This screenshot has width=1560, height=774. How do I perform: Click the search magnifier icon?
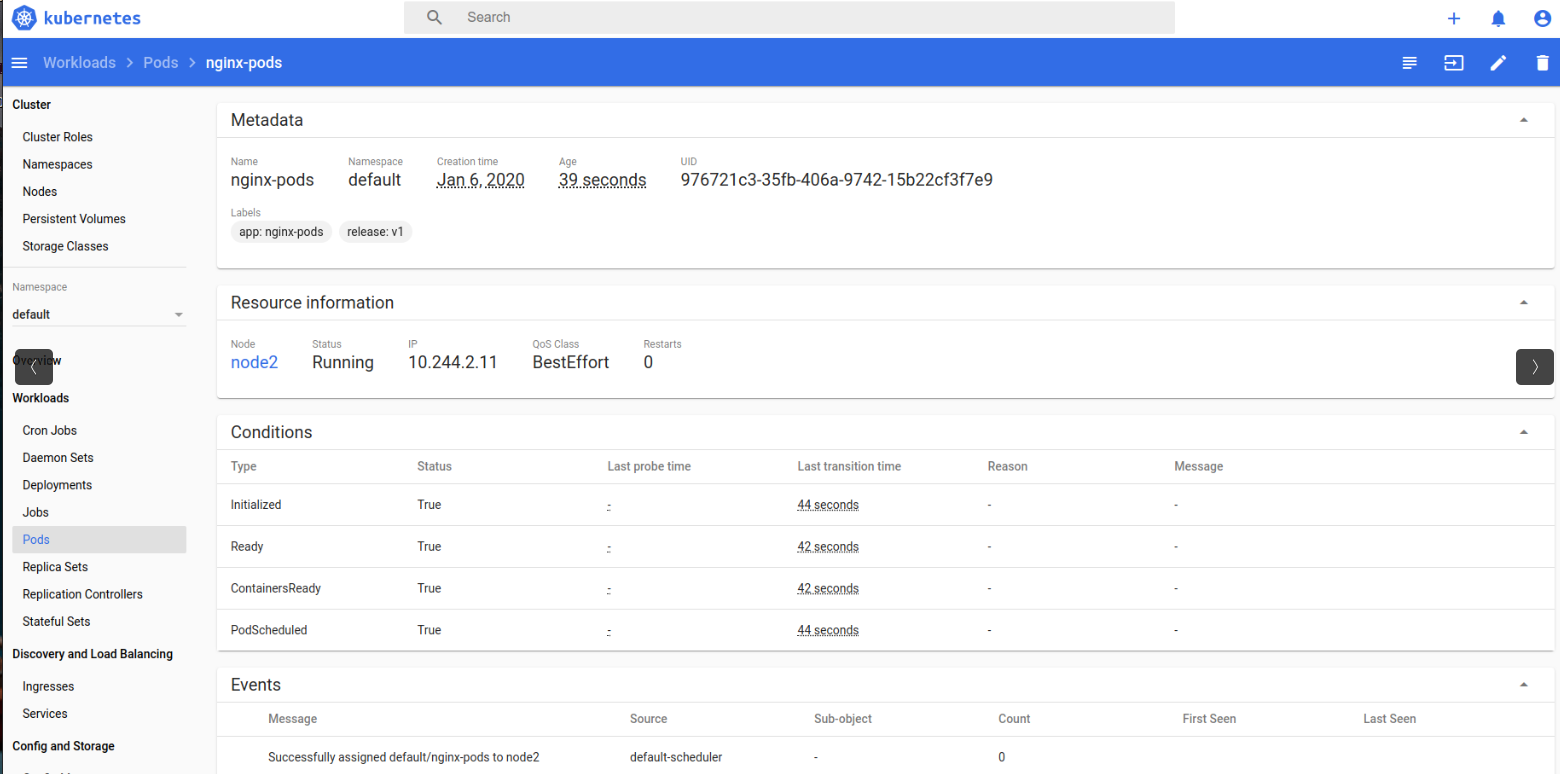pos(434,17)
